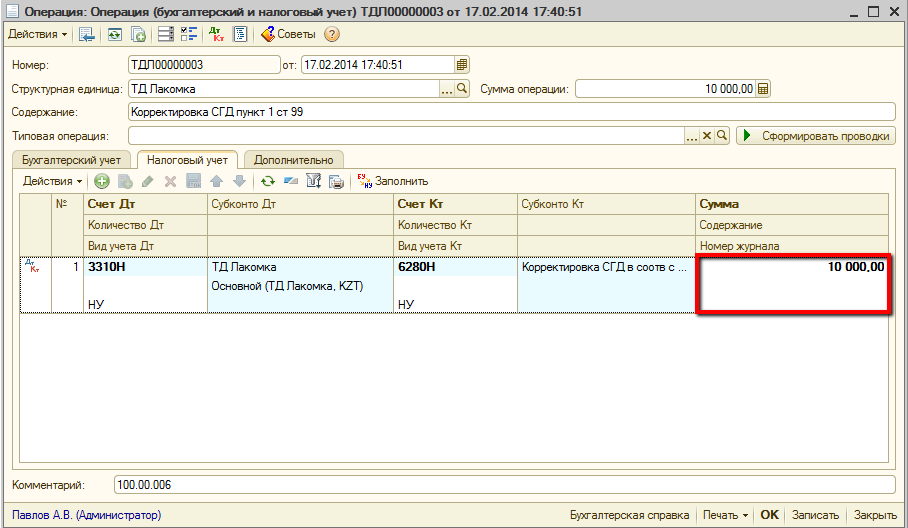908x528 pixels.
Task: Open calendar picker next to date field
Action: (x=461, y=65)
